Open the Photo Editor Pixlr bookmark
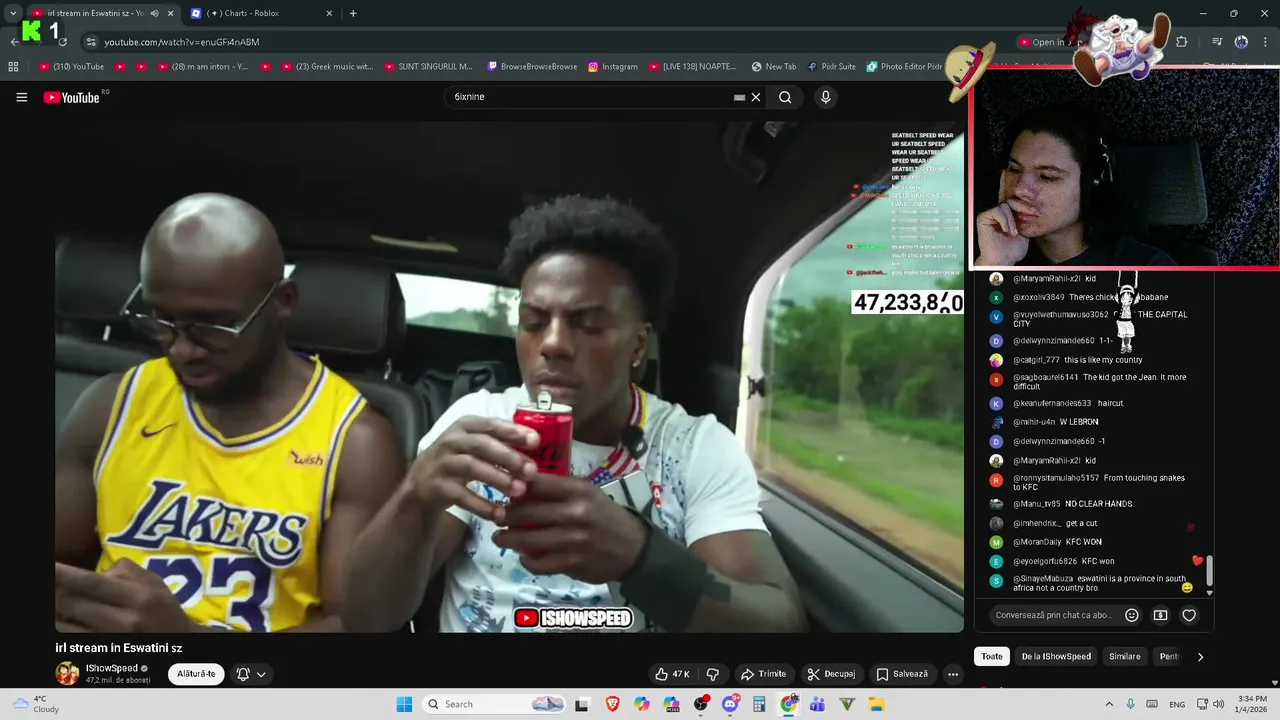Viewport: 1280px width, 720px height. 904,67
